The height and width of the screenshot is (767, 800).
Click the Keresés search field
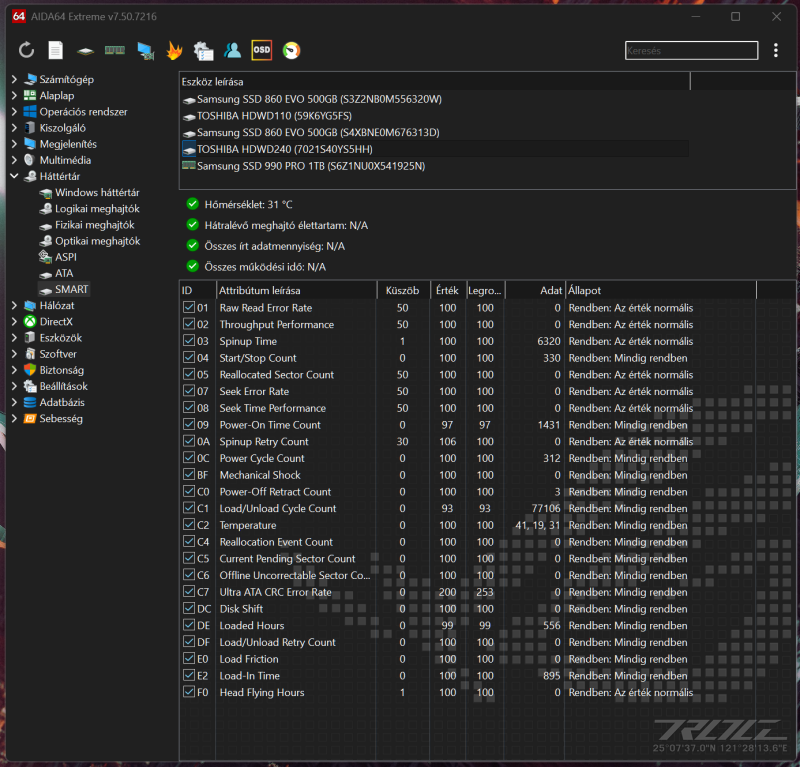click(x=691, y=51)
